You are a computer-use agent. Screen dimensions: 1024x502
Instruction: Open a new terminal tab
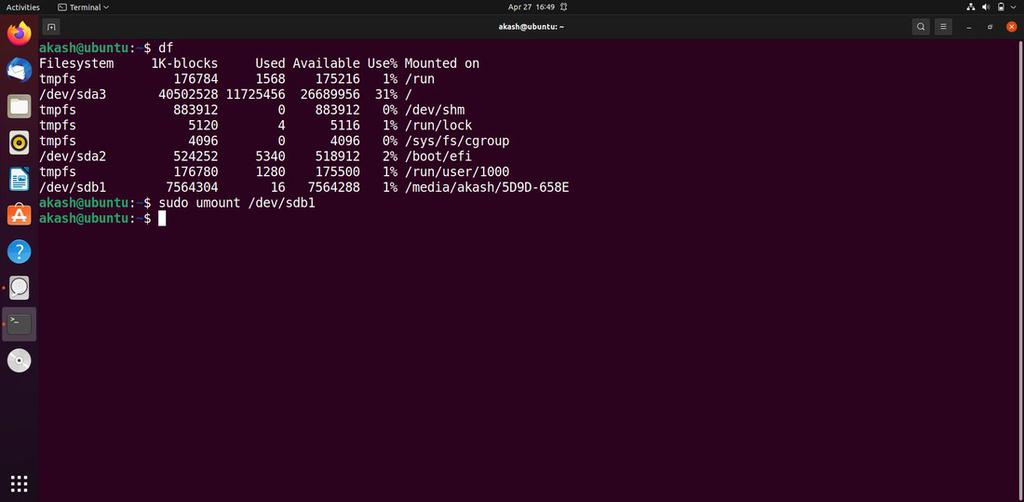(x=52, y=26)
